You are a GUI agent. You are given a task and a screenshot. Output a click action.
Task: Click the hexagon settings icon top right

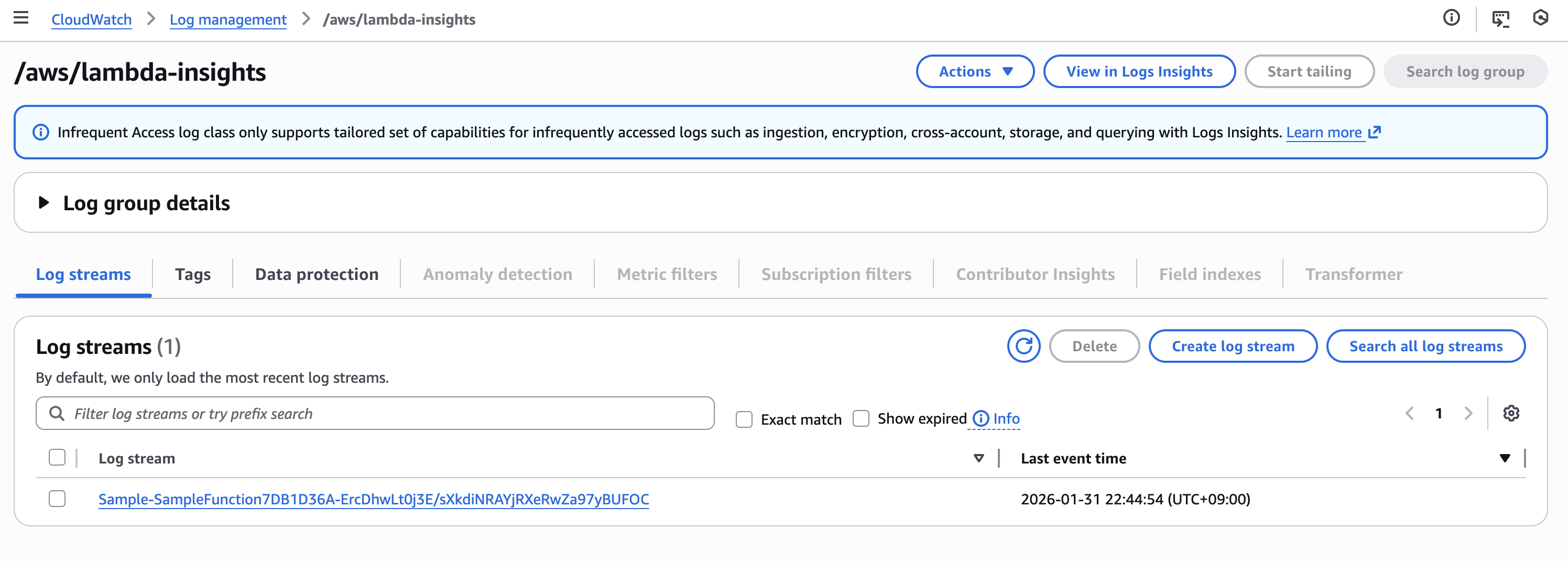(x=1540, y=18)
